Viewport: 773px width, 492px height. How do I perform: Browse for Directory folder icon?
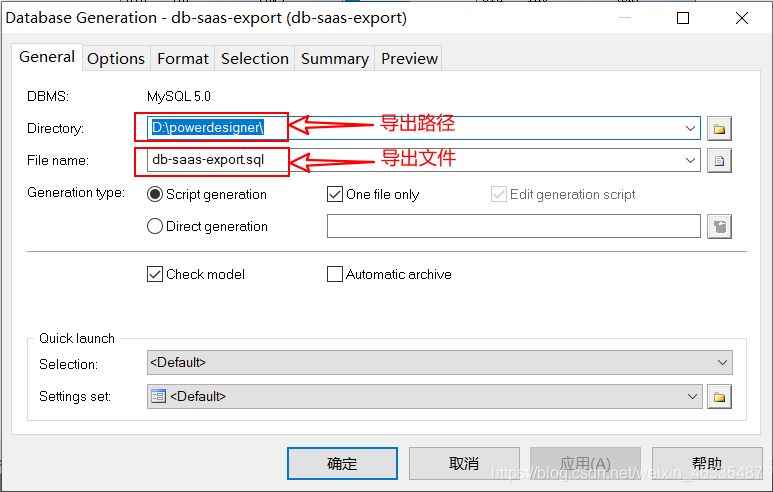tap(719, 129)
